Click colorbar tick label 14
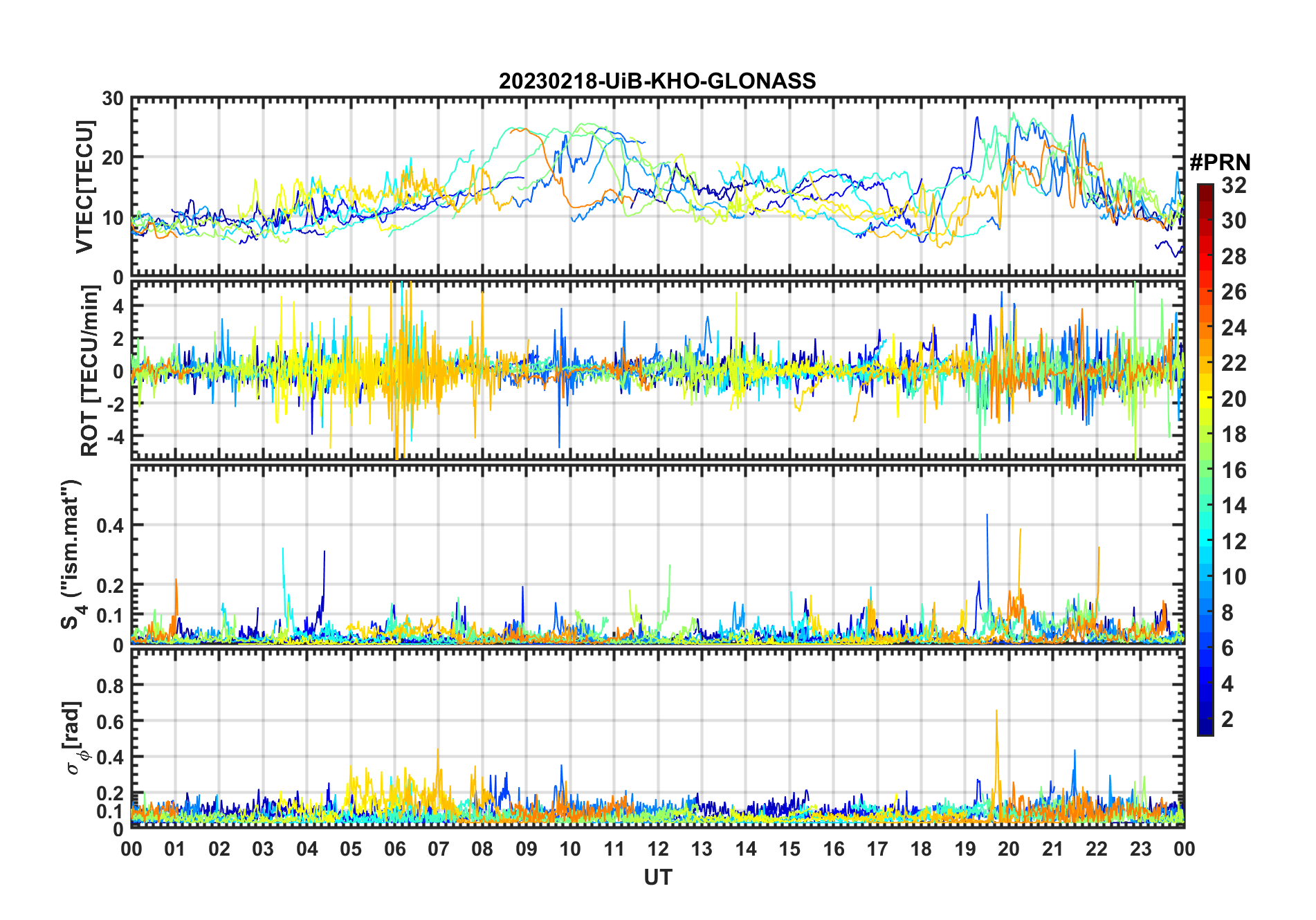This screenshot has height=920, width=1316. pos(1234,505)
